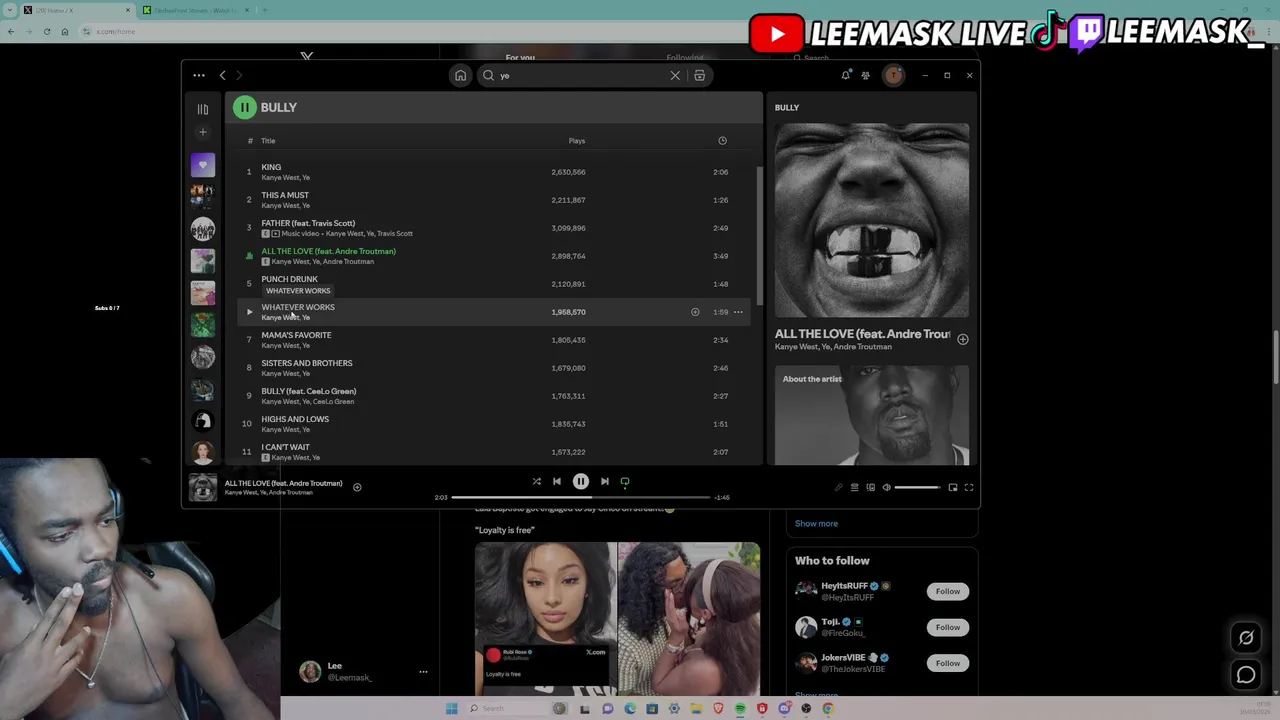Open Travis Scott artist link under FATHER row

coord(395,234)
